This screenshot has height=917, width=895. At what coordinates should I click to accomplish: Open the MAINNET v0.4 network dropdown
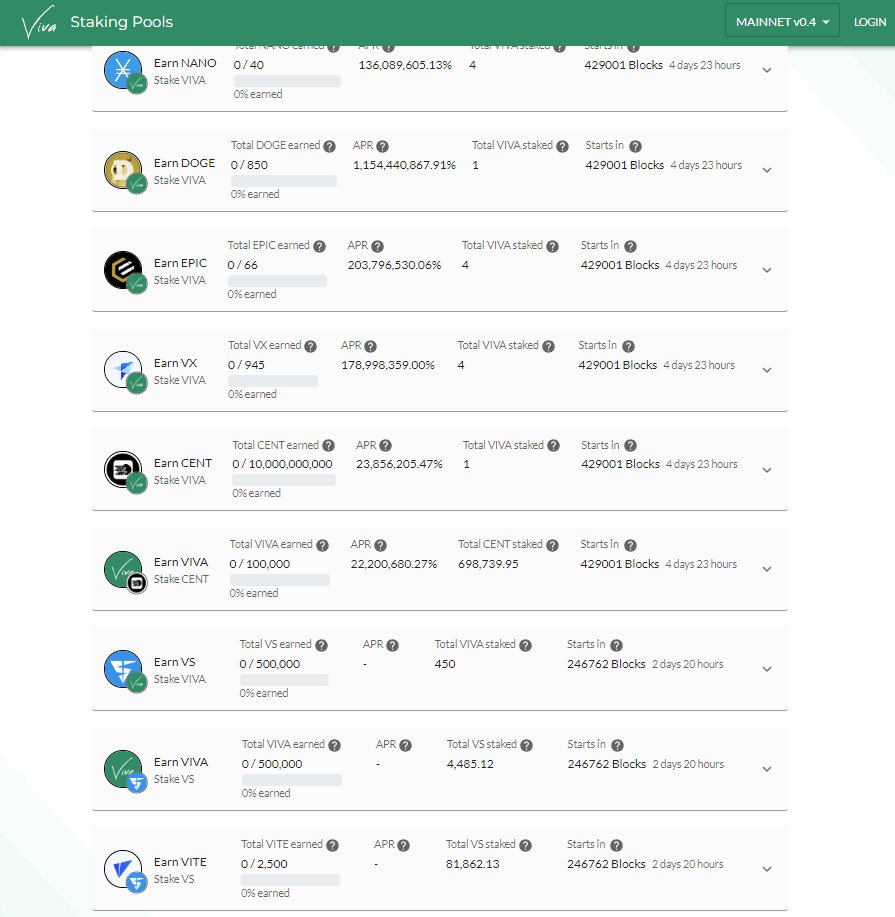[782, 22]
